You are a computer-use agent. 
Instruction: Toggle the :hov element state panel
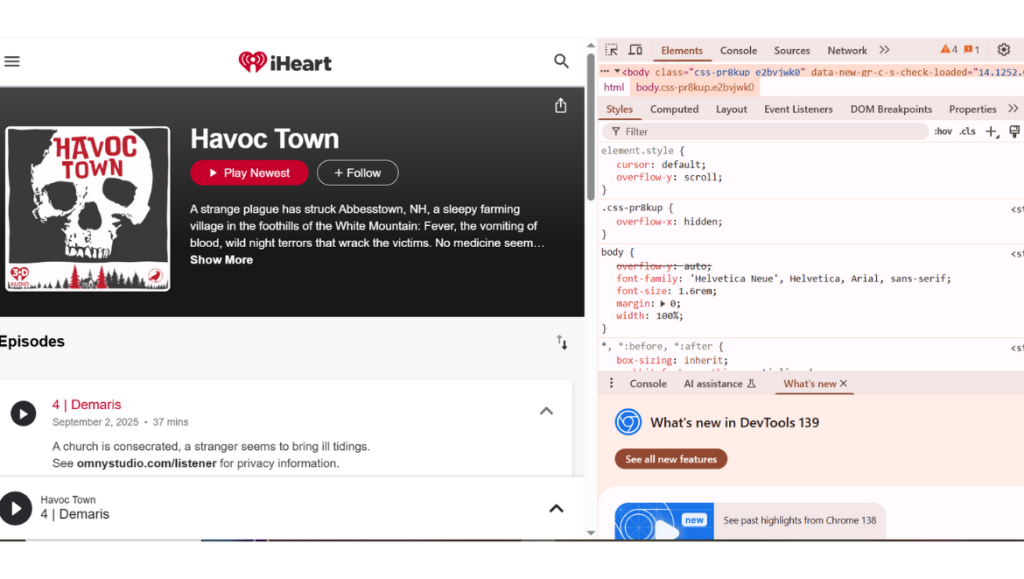(x=943, y=131)
